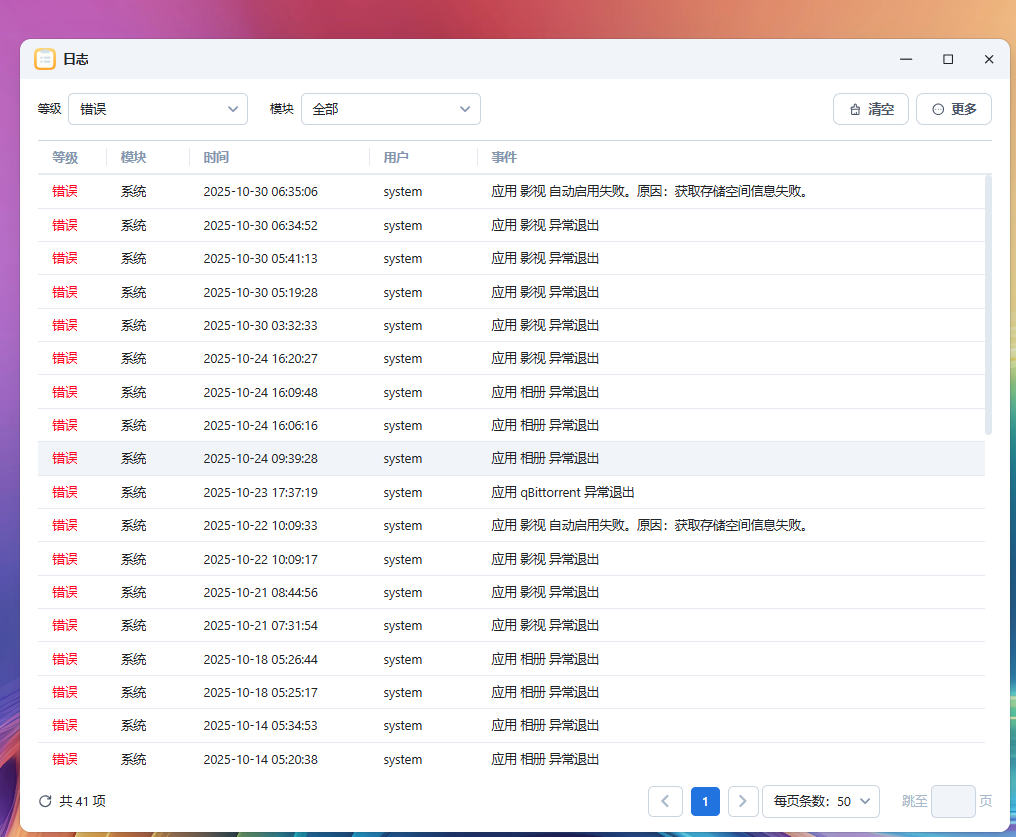Open the 每页条数 per-page dropdown

(x=820, y=801)
